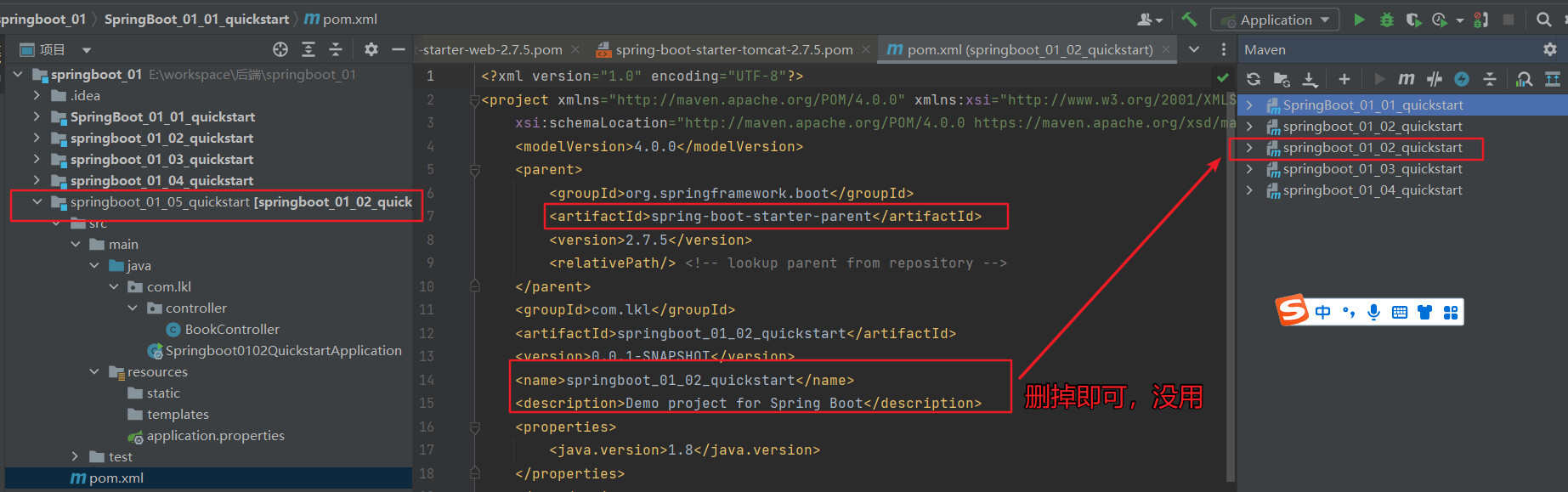
Task: Collapse all nodes in Project panel
Action: [x=336, y=49]
